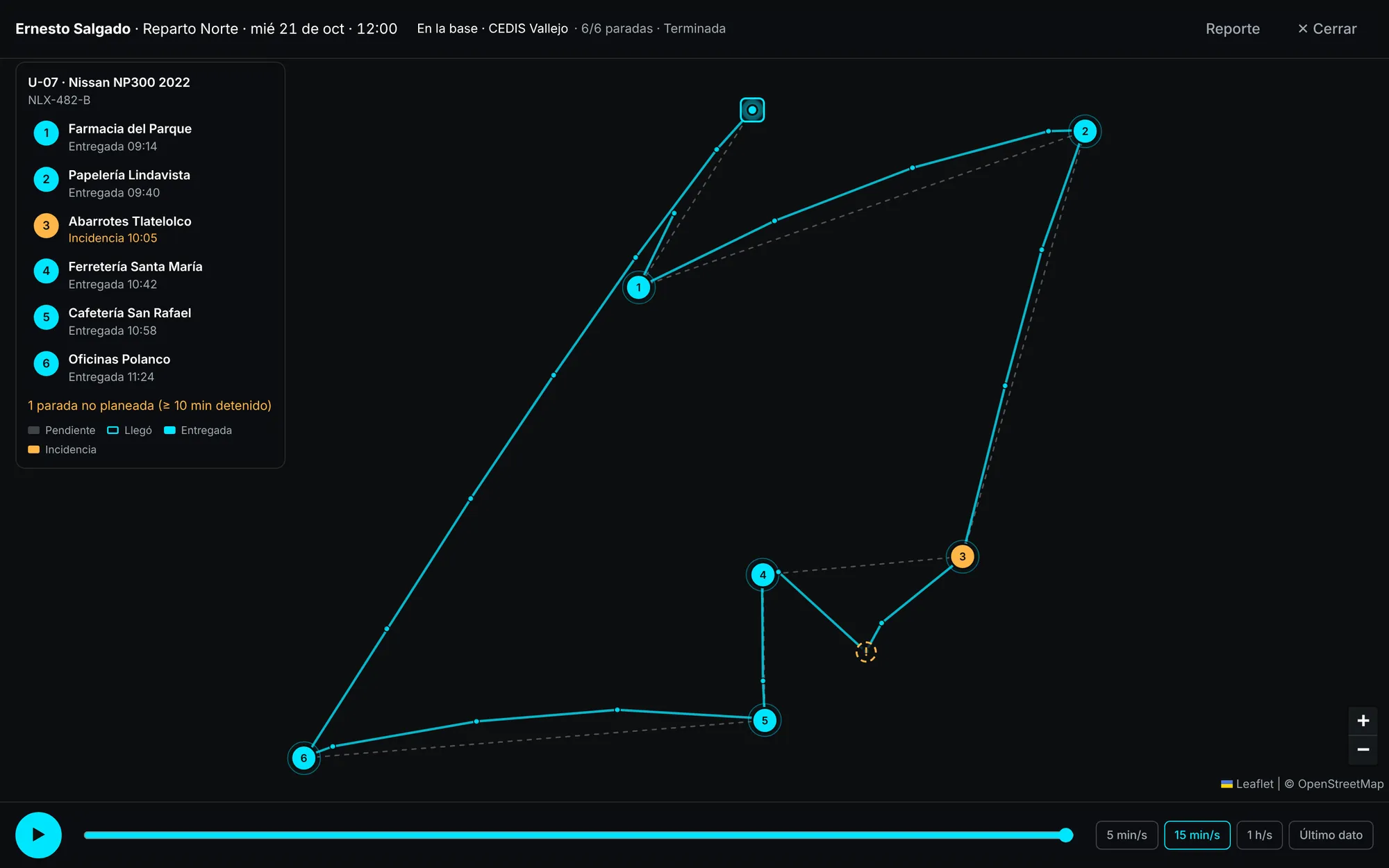Select Oficinas Polanco stop in list
The width and height of the screenshot is (1389, 868).
[151, 367]
